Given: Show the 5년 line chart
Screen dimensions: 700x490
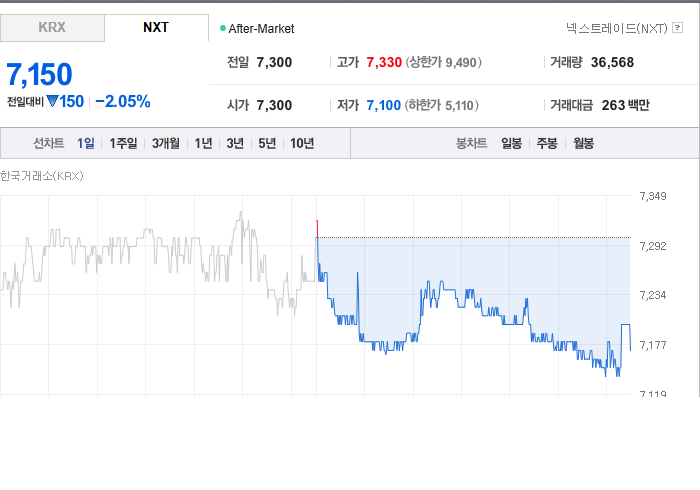Looking at the screenshot, I should [x=267, y=143].
